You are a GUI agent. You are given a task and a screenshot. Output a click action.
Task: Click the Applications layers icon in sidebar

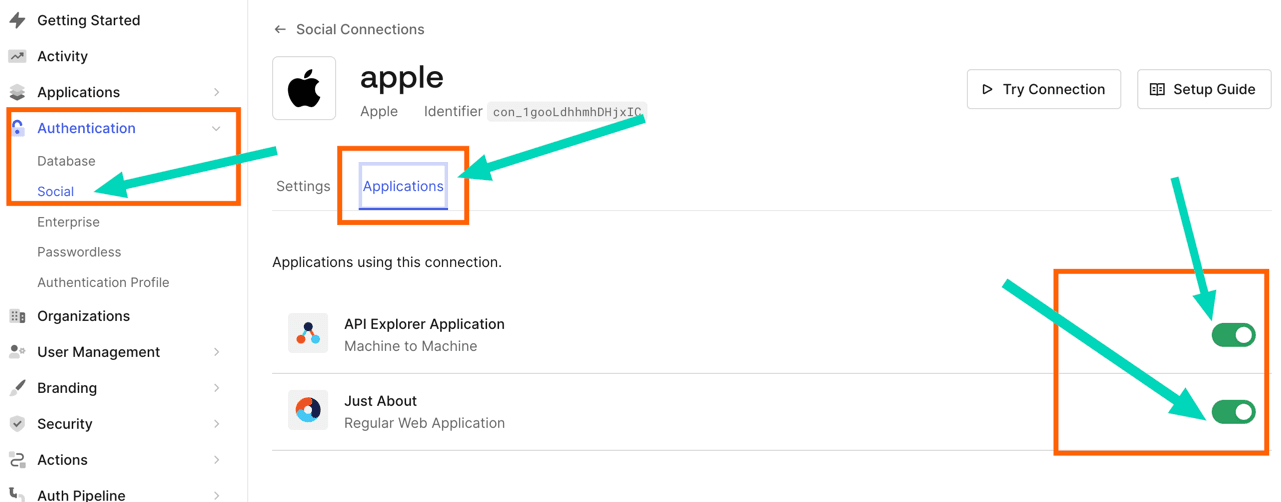[17, 92]
